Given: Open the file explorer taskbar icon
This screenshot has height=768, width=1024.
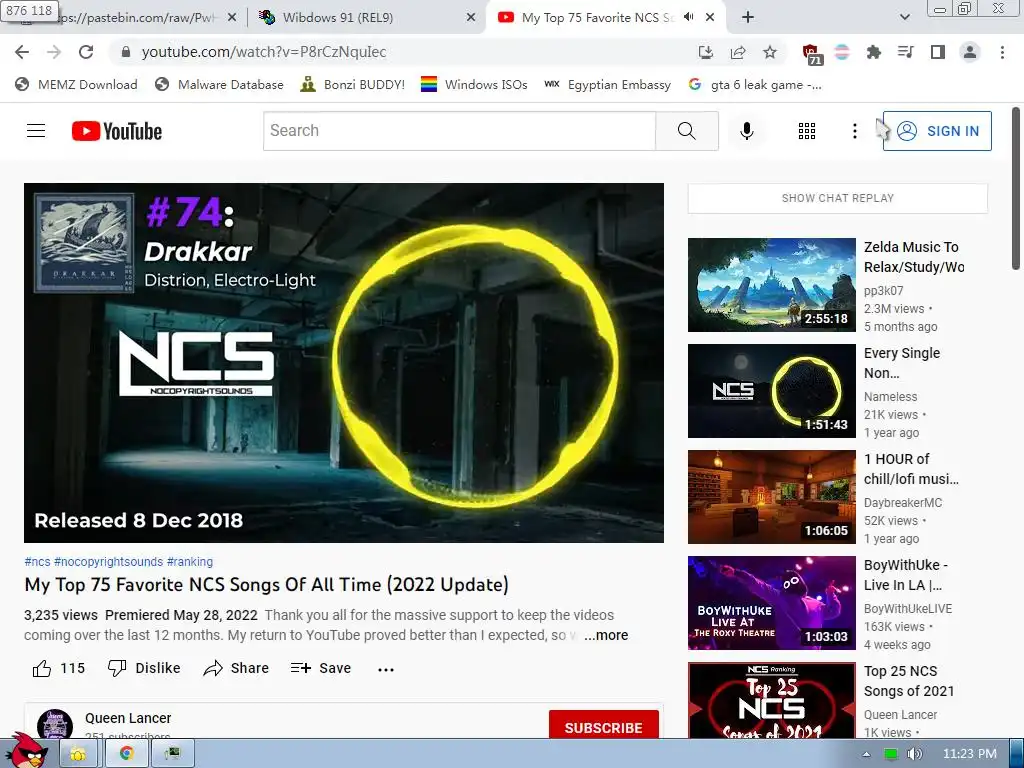Looking at the screenshot, I should [78, 754].
